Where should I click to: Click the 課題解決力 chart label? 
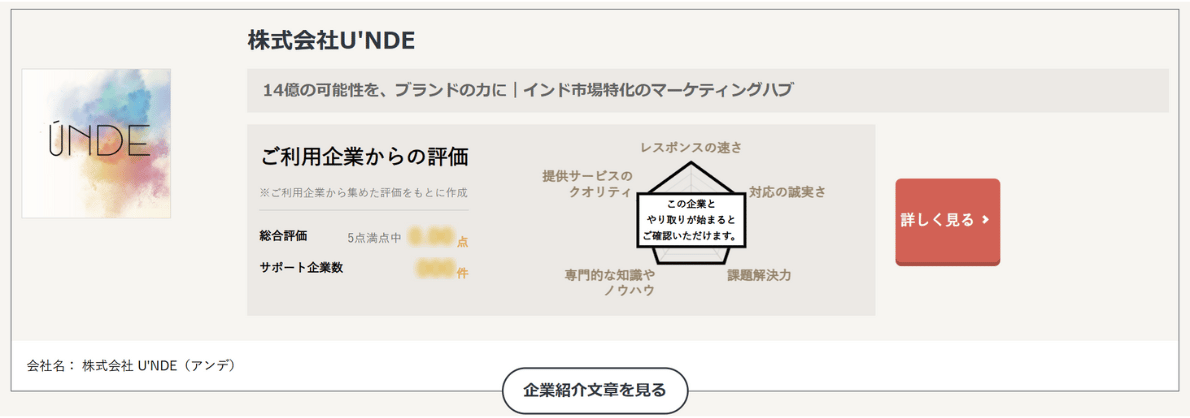tap(759, 275)
